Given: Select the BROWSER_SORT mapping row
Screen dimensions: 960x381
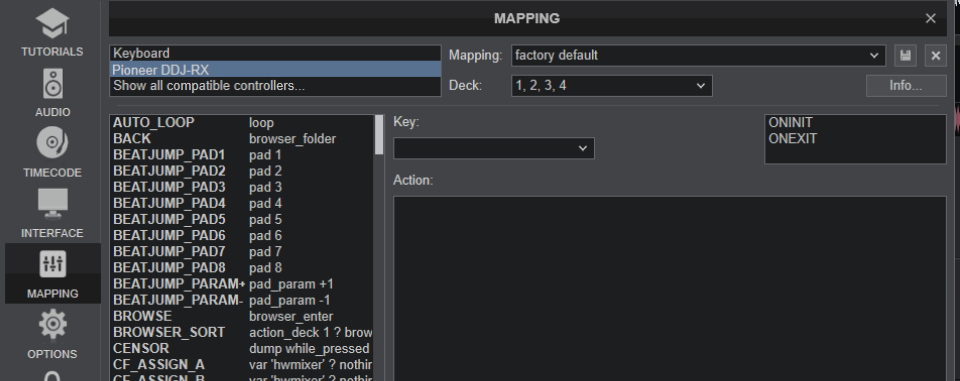Looking at the screenshot, I should coord(242,332).
